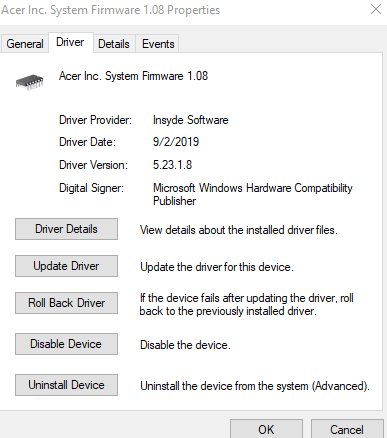The image size is (387, 438).
Task: Confirm with the OK button
Action: [266, 429]
